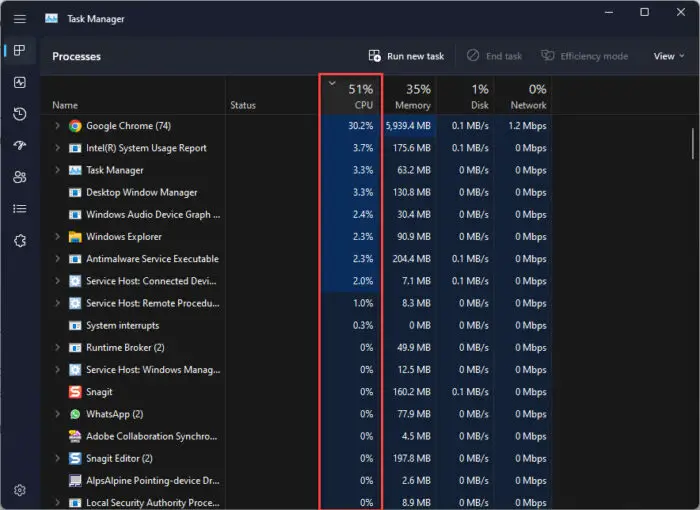Screen dimensions: 700x510
Task: Open the hamburger navigation menu
Action: click(20, 19)
